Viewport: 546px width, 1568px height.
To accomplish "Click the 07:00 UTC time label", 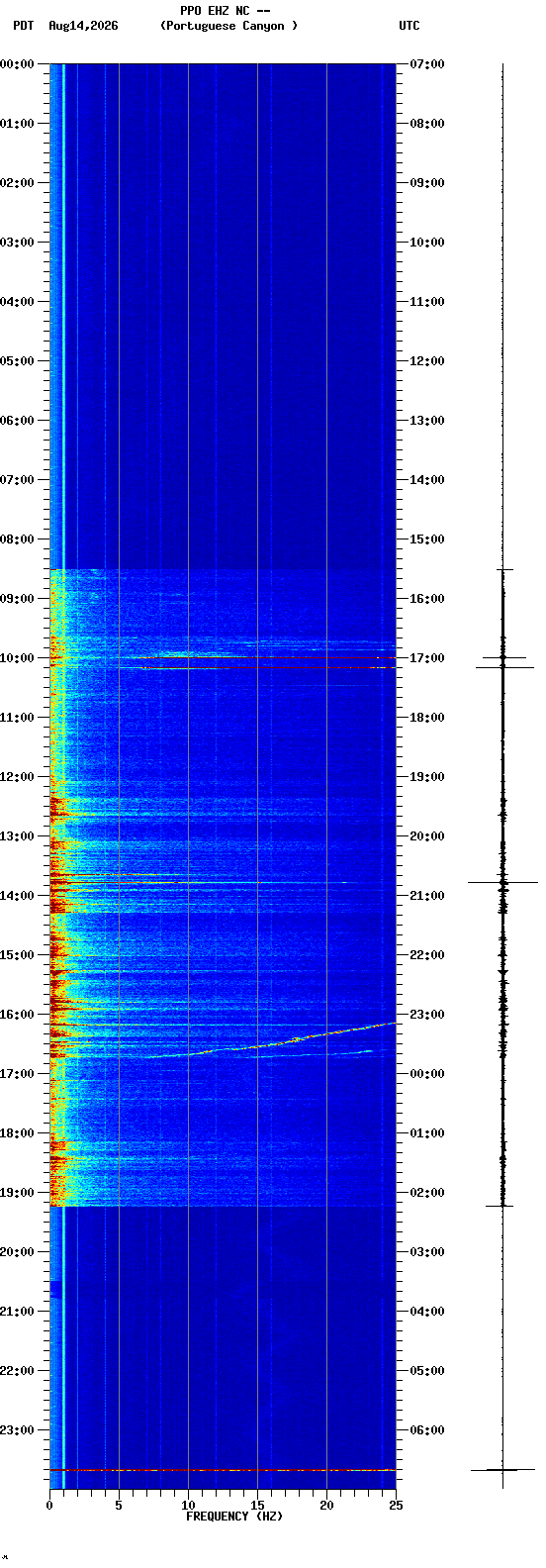I will tap(427, 64).
